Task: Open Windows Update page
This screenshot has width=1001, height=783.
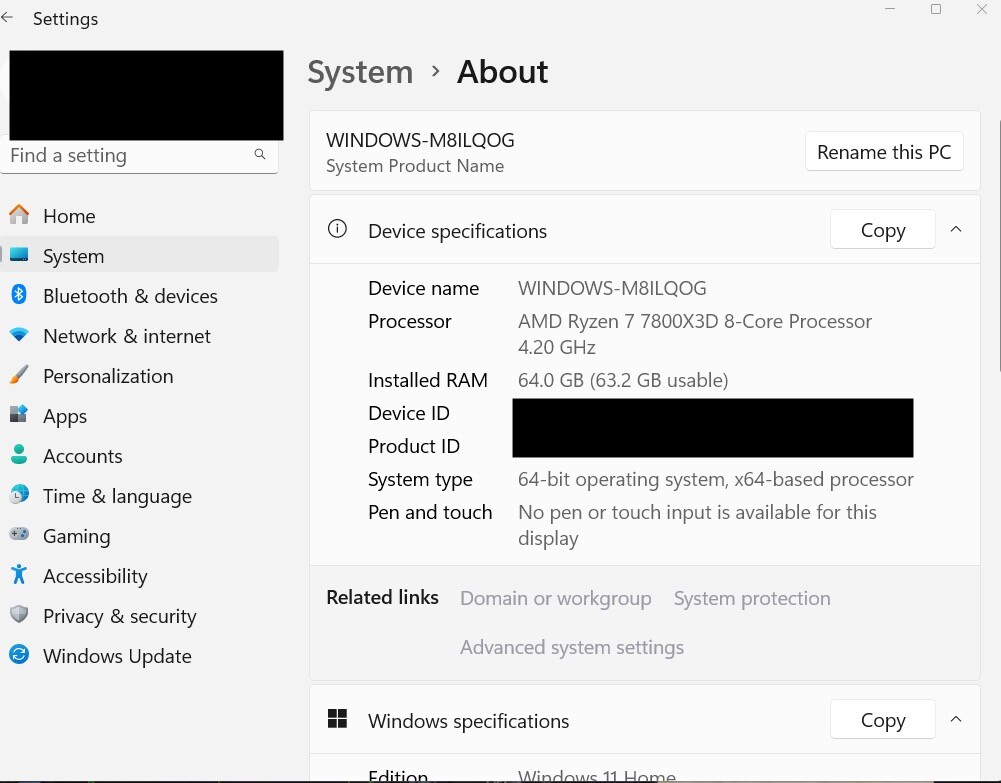Action: pos(139,655)
